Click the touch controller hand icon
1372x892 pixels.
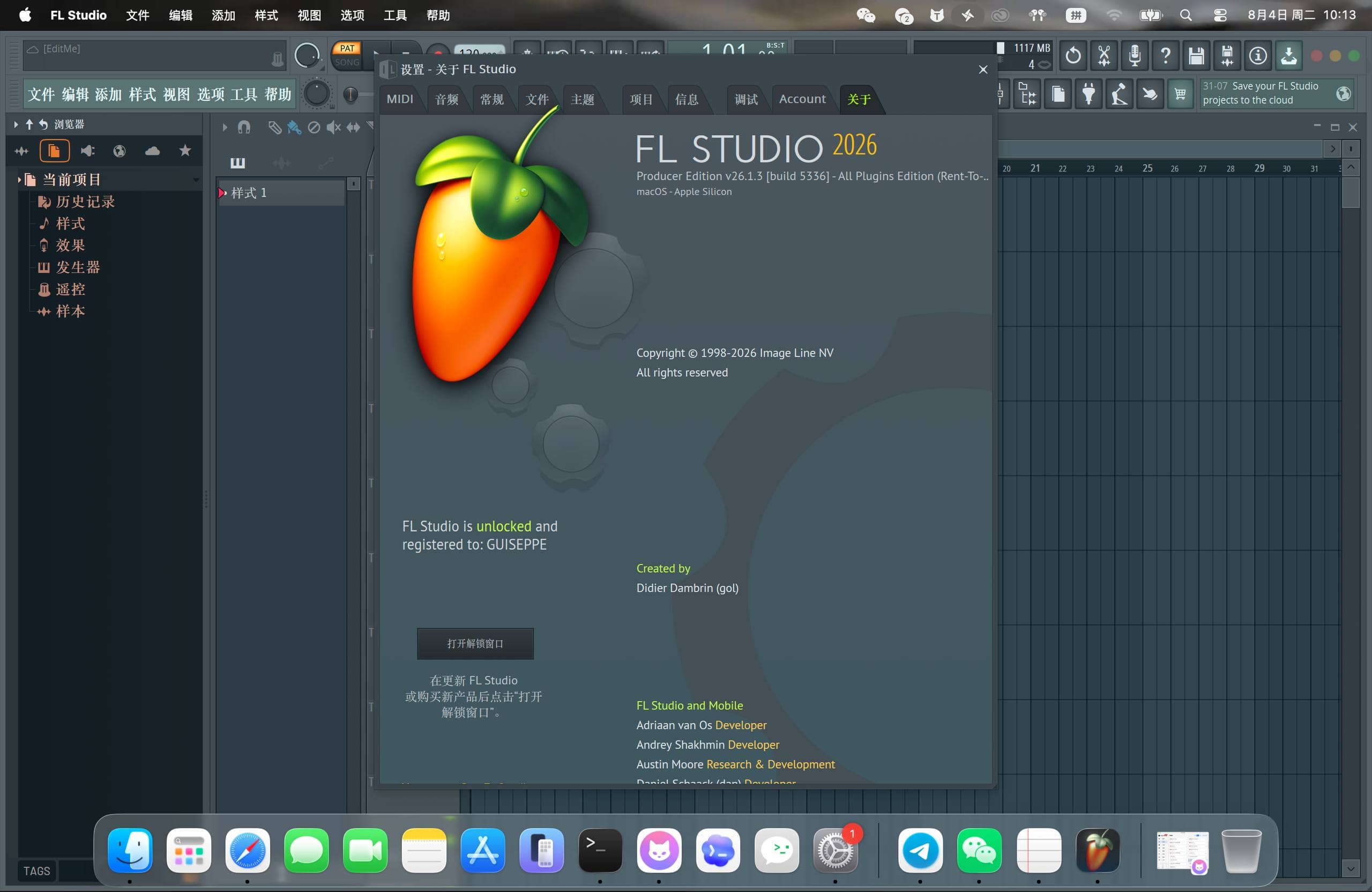pyautogui.click(x=1150, y=94)
